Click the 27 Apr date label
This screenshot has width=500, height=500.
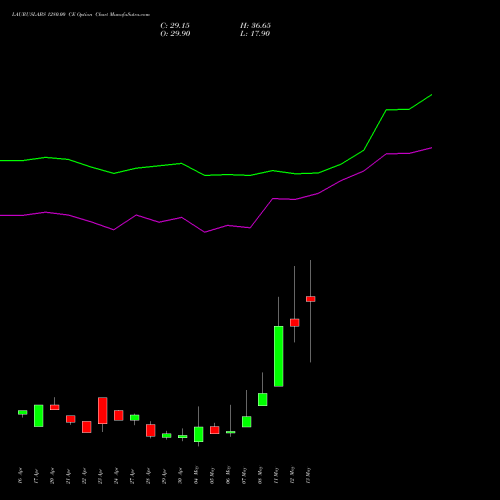pos(132,476)
